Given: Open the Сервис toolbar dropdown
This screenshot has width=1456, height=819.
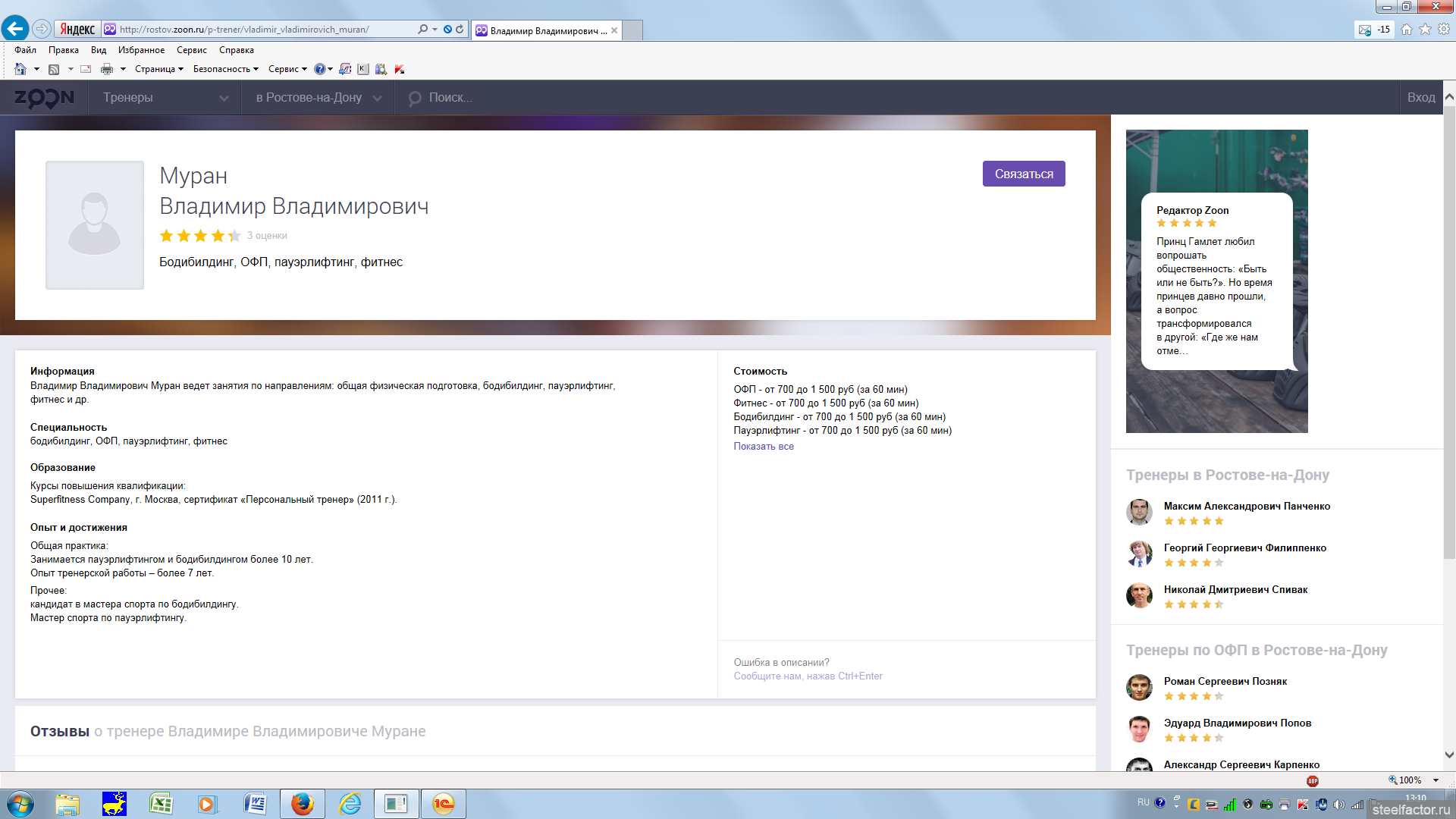Looking at the screenshot, I should (x=287, y=69).
